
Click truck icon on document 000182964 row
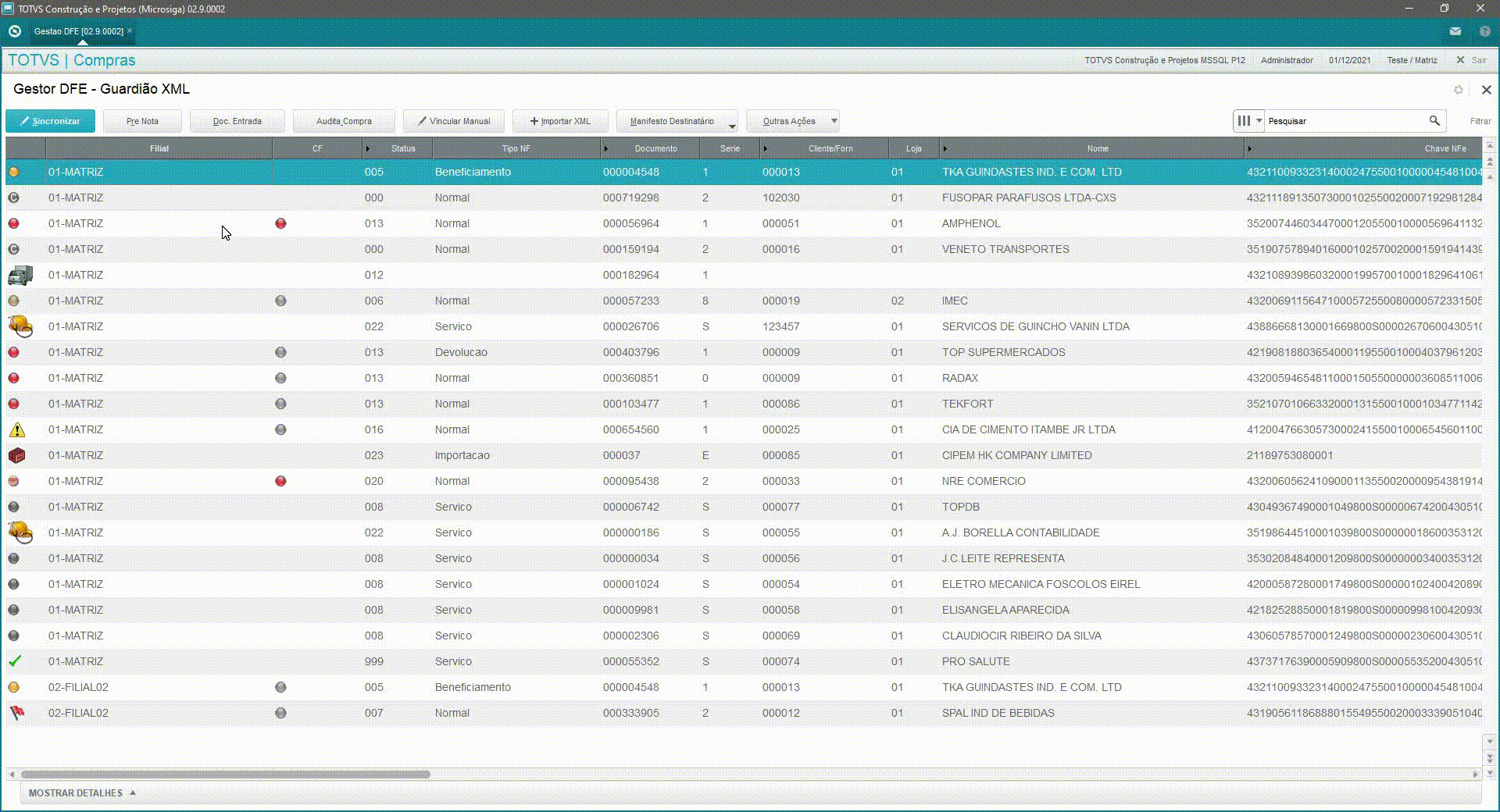tap(20, 275)
